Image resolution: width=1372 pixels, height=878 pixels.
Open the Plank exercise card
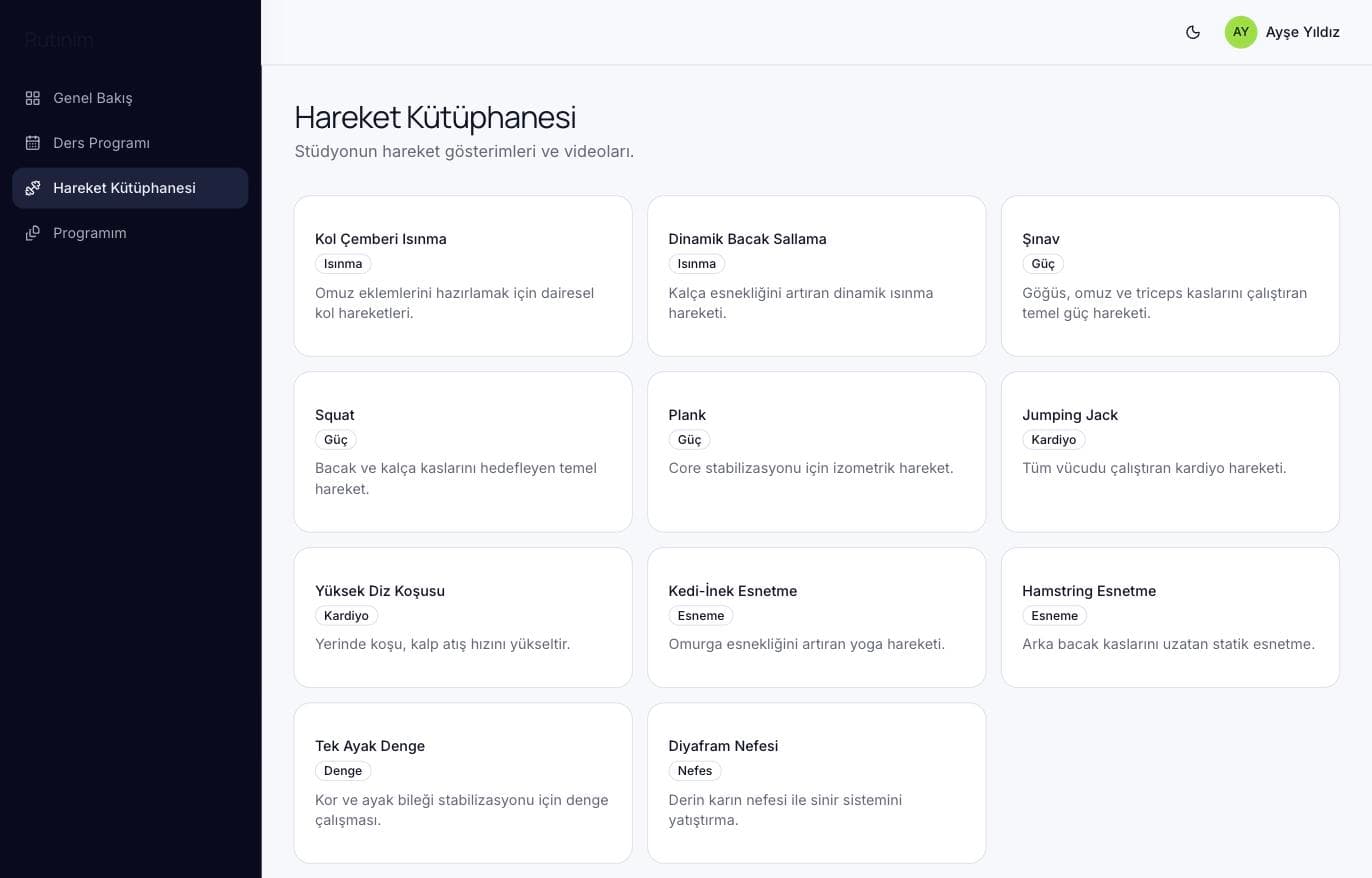[816, 452]
